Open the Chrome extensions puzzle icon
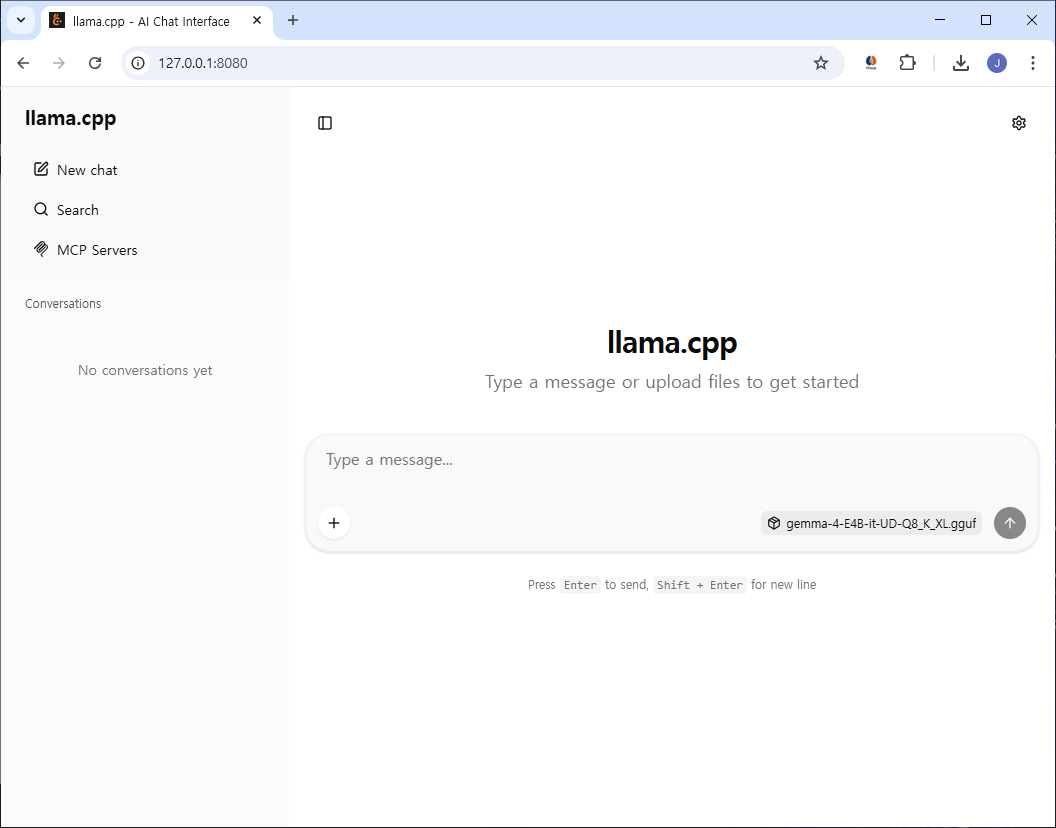 coord(907,63)
